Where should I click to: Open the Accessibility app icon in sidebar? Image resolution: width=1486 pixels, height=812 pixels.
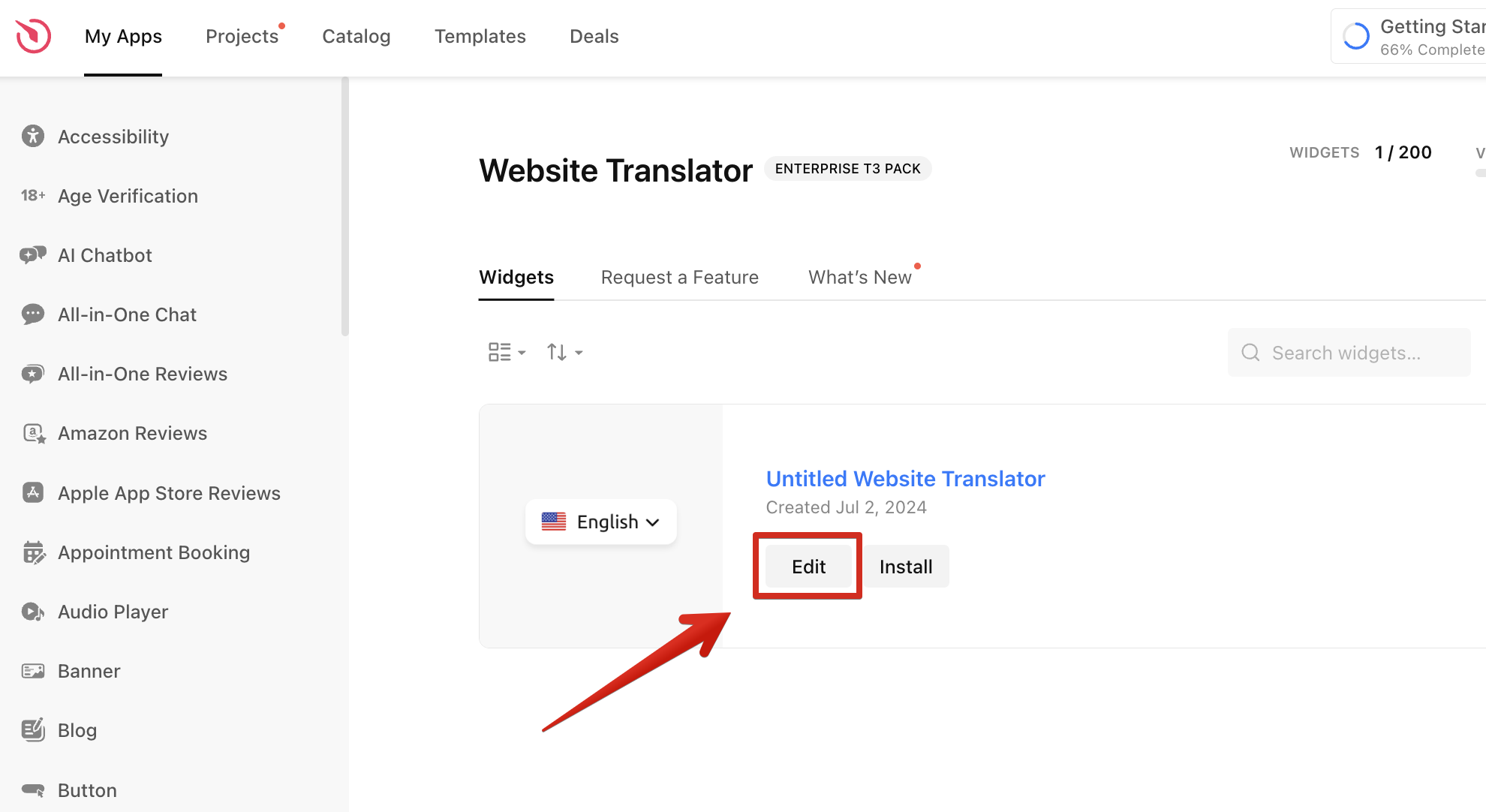coord(33,136)
